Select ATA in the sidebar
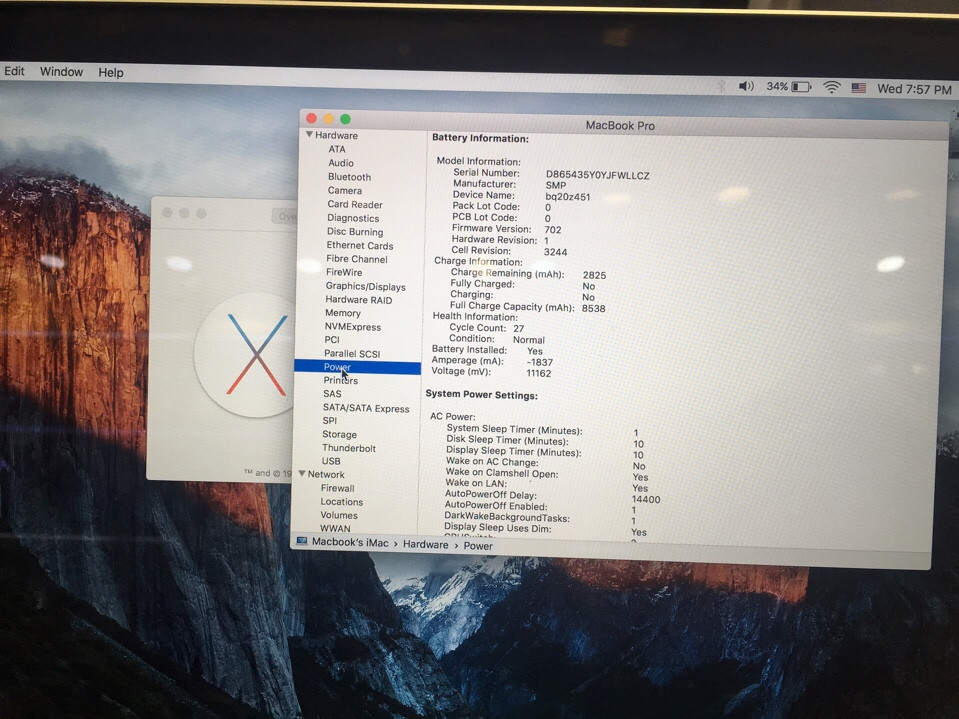 coord(336,149)
